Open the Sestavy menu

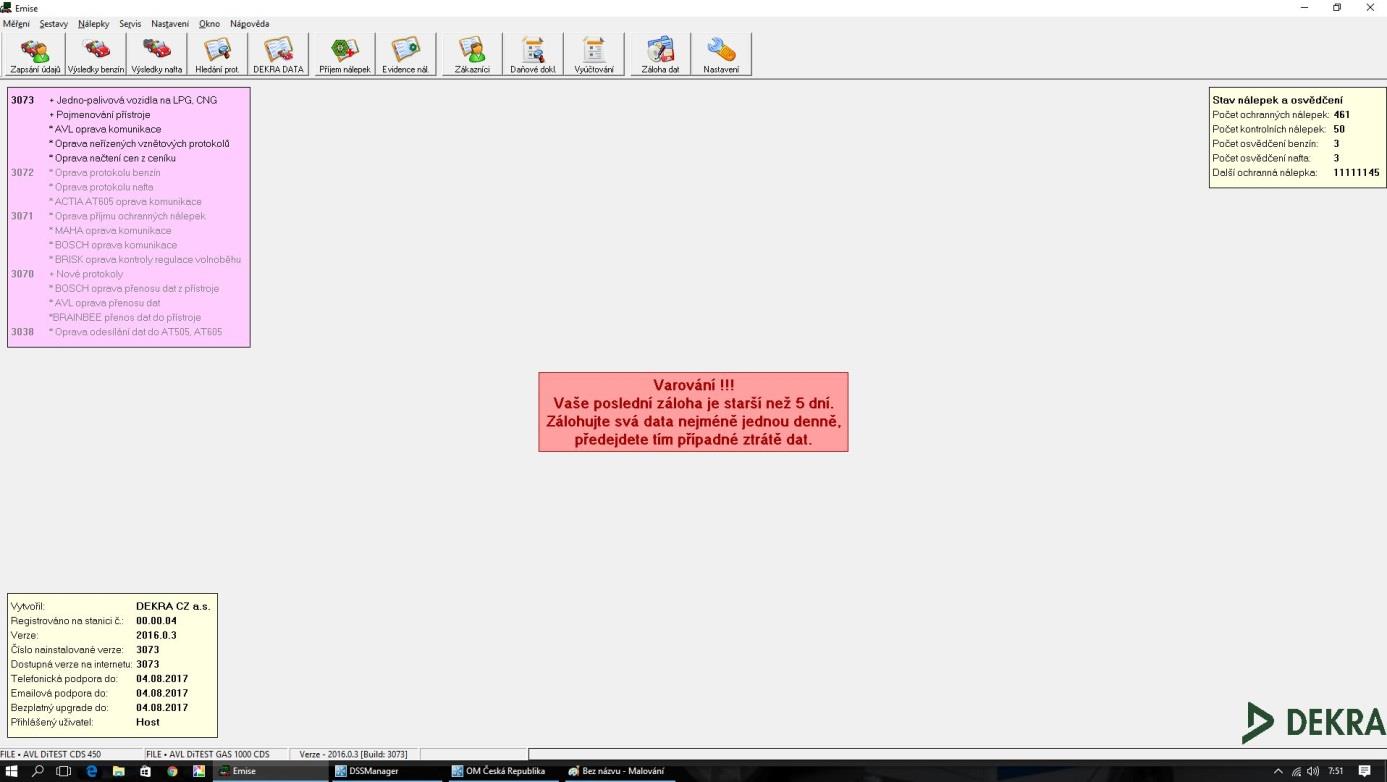(54, 24)
